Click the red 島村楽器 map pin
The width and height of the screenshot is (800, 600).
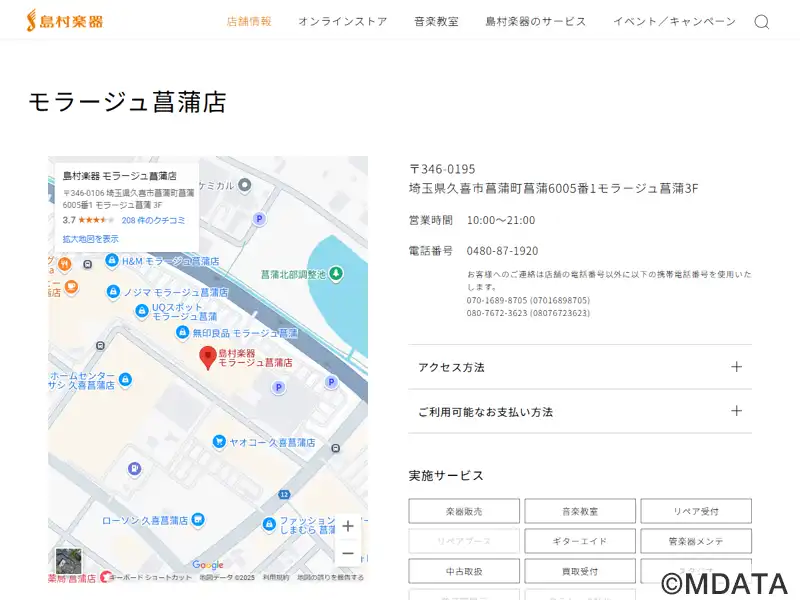[x=208, y=358]
